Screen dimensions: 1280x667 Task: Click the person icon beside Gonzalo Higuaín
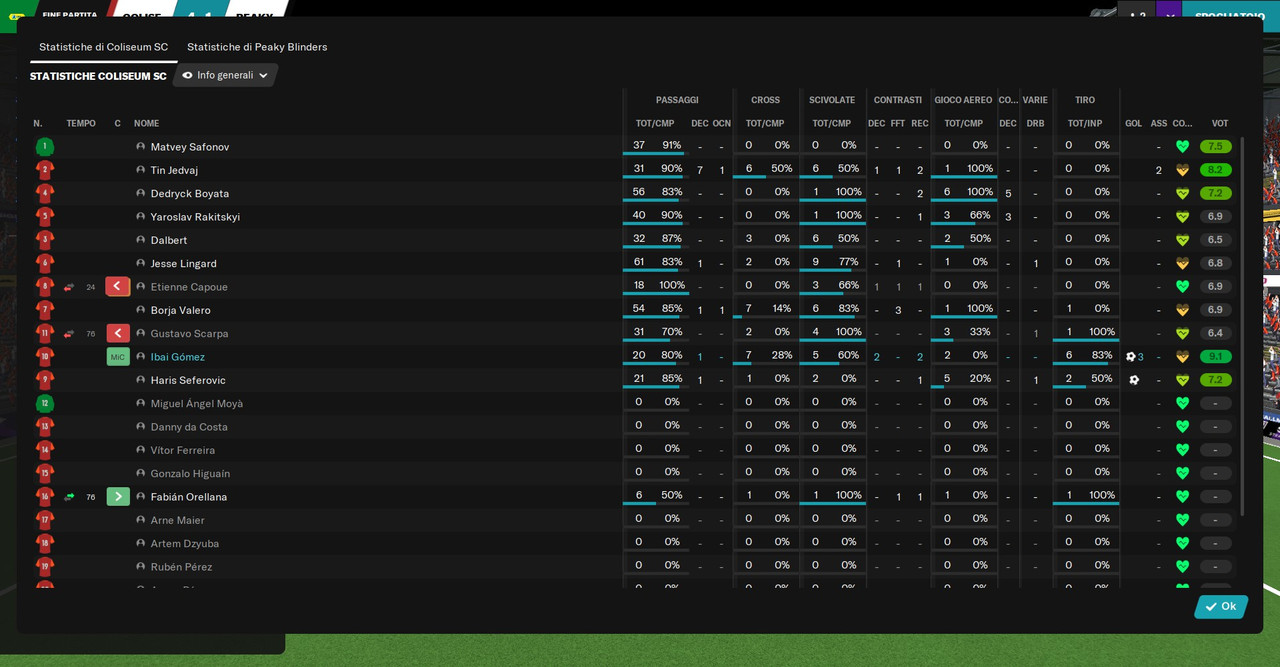tap(141, 473)
